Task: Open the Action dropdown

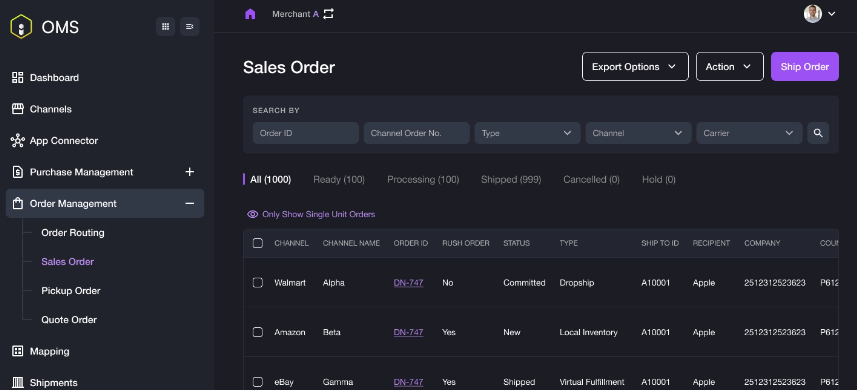Action: [x=730, y=67]
